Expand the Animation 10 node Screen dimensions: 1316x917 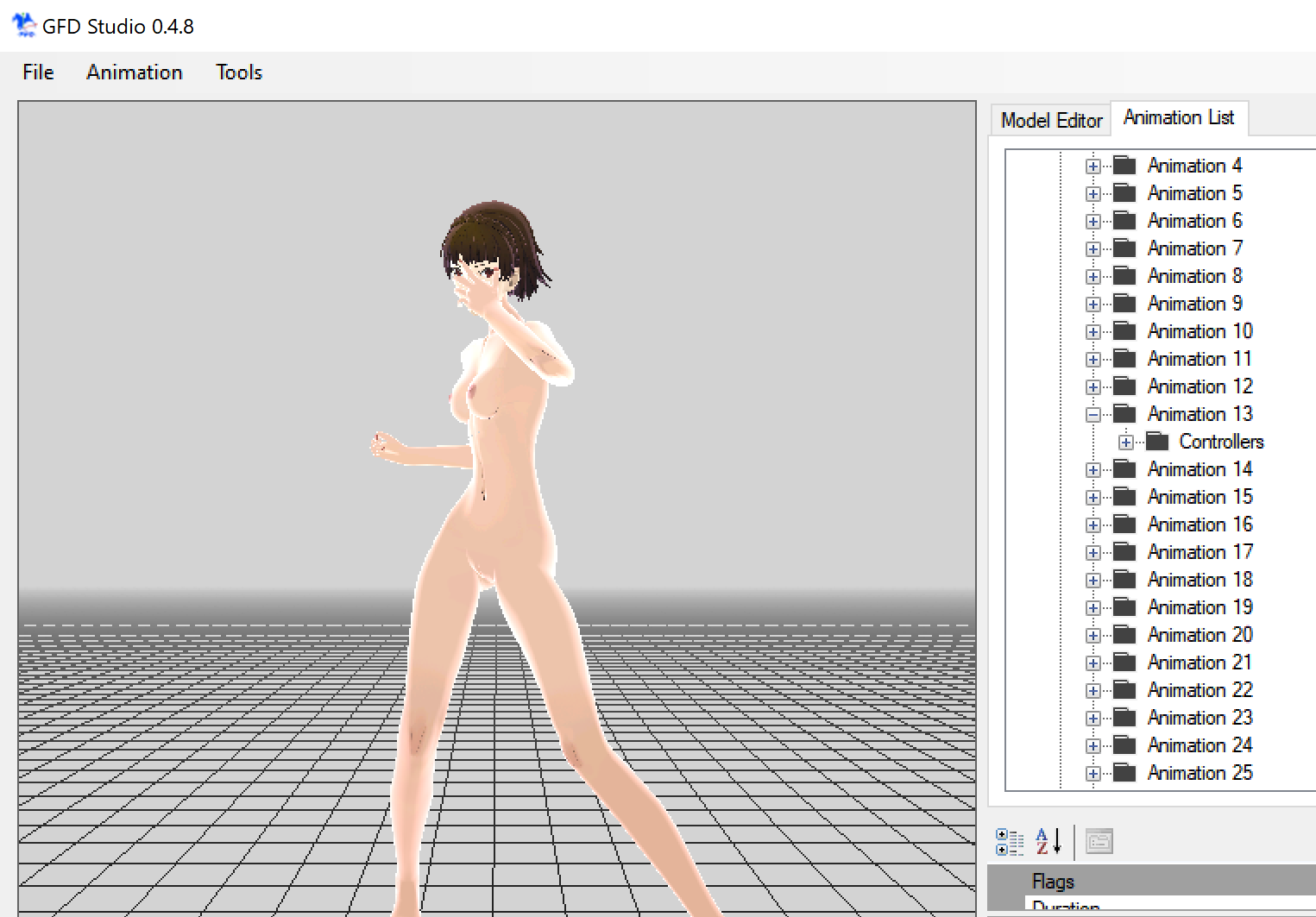point(1093,332)
